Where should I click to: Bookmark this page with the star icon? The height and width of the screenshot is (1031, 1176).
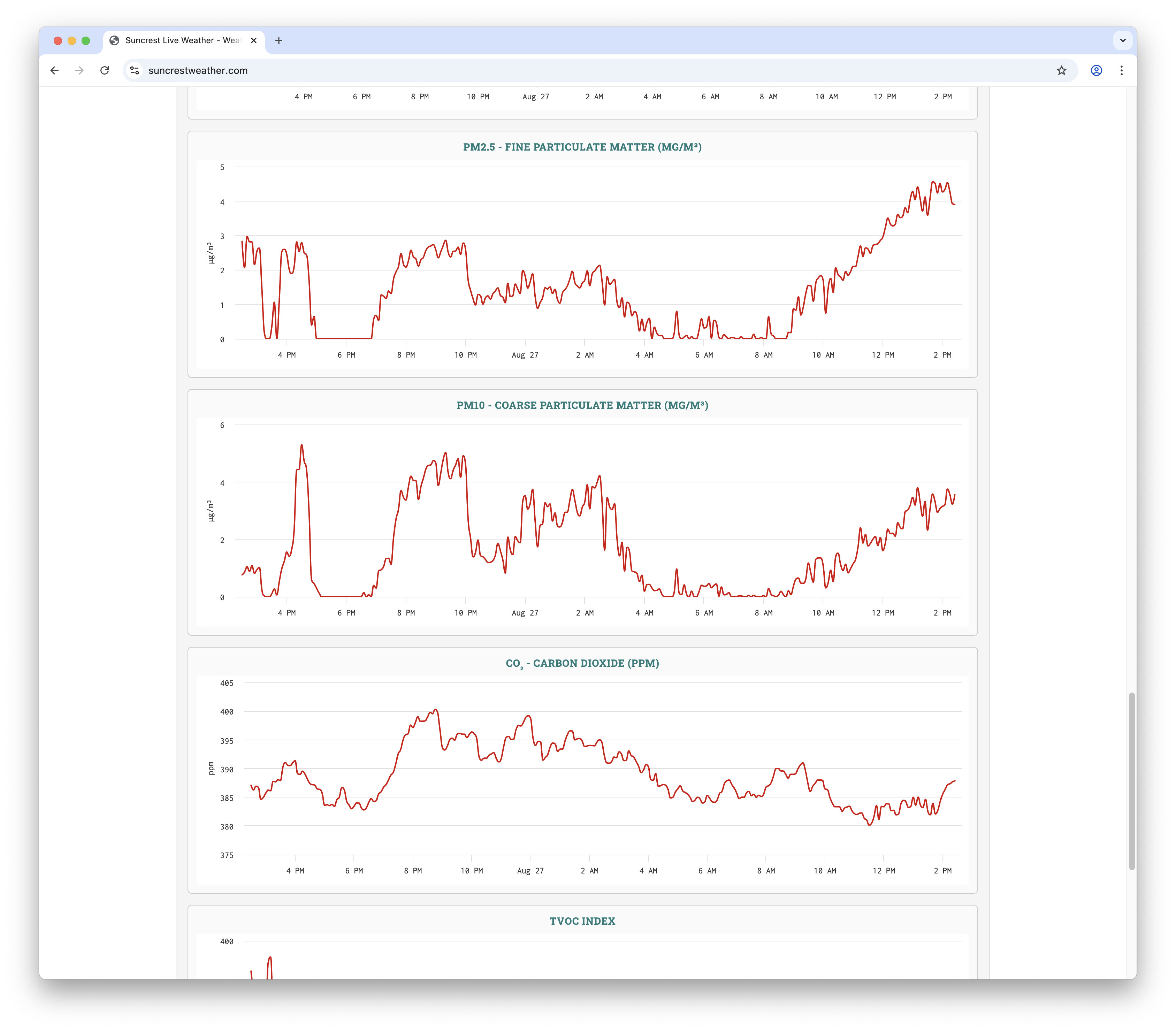point(1062,70)
